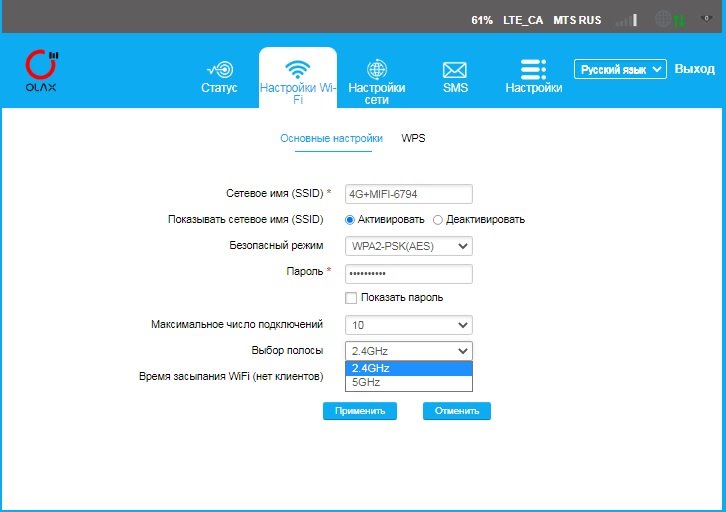The height and width of the screenshot is (512, 726).
Task: Click the internet connection globe status icon
Action: point(663,19)
